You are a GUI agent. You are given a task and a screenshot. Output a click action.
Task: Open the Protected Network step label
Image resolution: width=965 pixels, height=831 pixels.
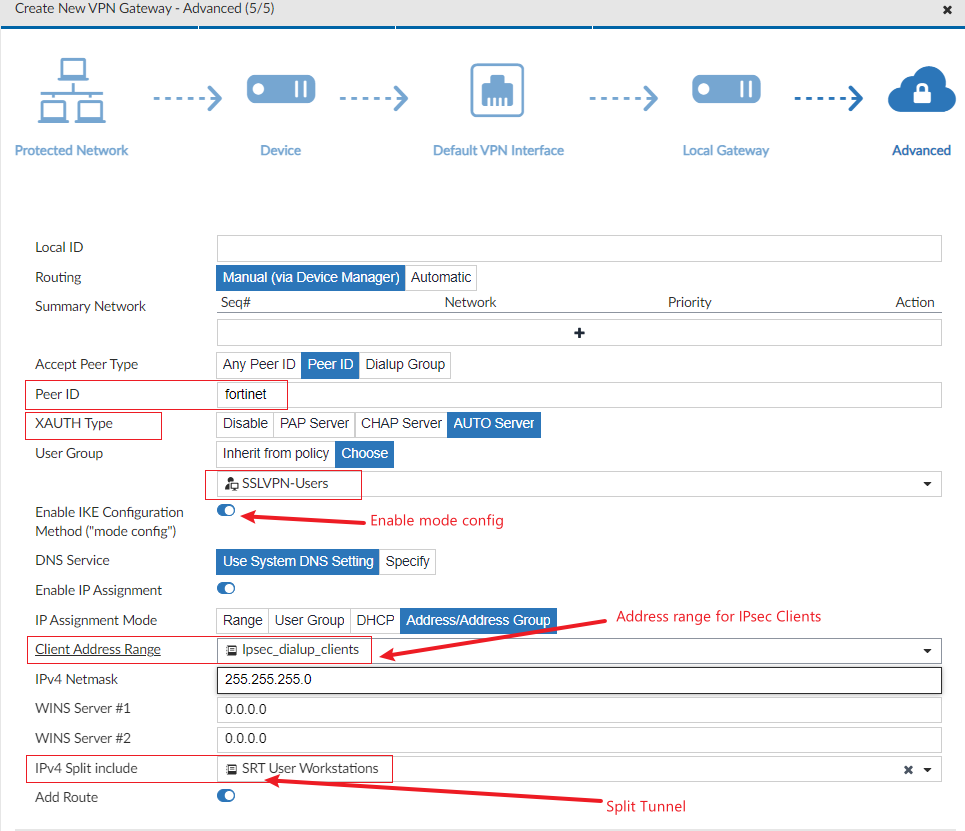point(71,151)
